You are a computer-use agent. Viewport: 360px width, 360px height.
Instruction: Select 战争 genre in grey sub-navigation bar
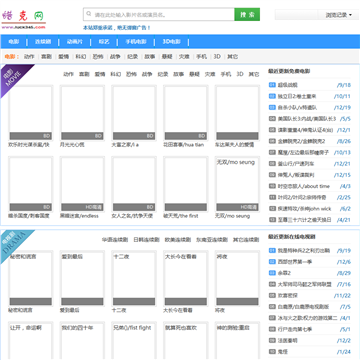(115, 57)
